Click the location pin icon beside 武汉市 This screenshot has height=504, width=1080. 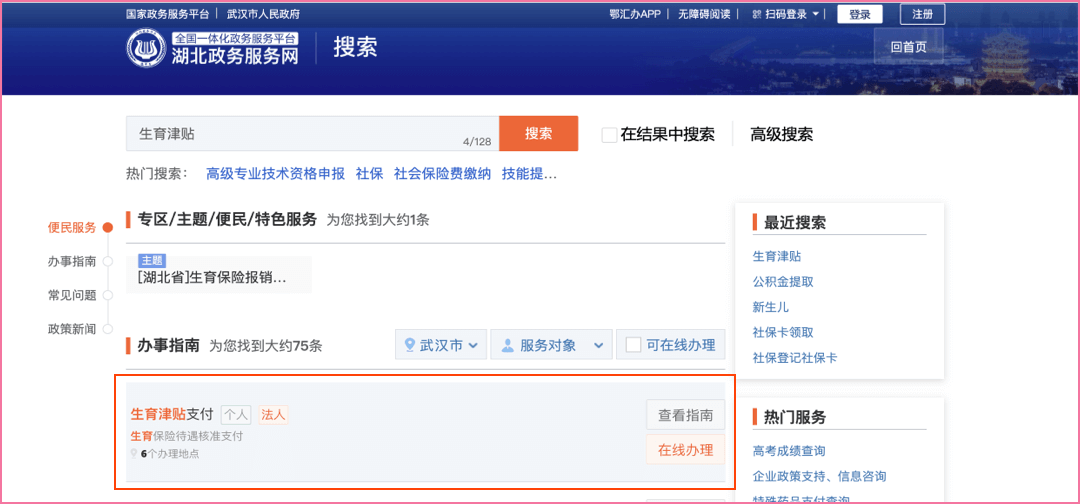(x=409, y=345)
